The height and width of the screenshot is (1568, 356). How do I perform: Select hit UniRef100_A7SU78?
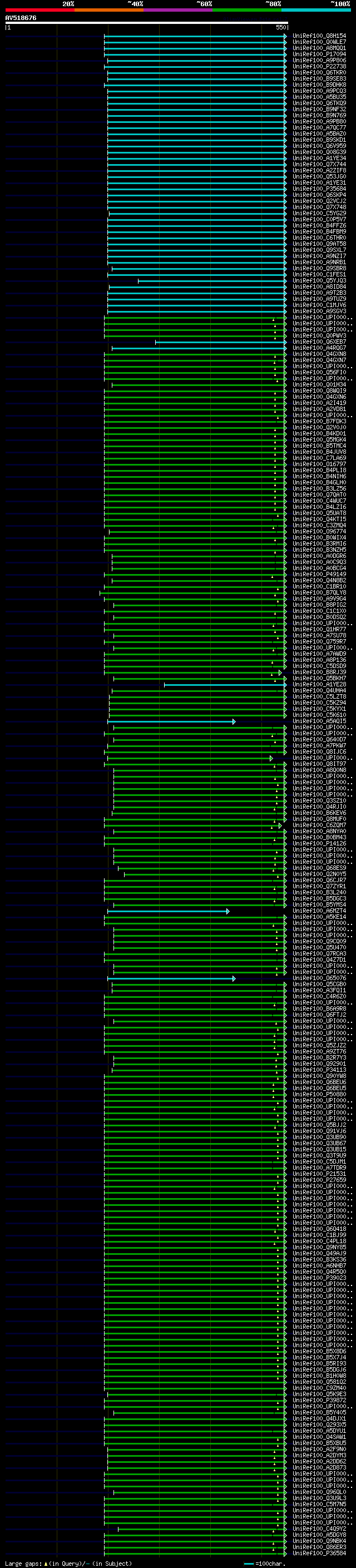319,635
